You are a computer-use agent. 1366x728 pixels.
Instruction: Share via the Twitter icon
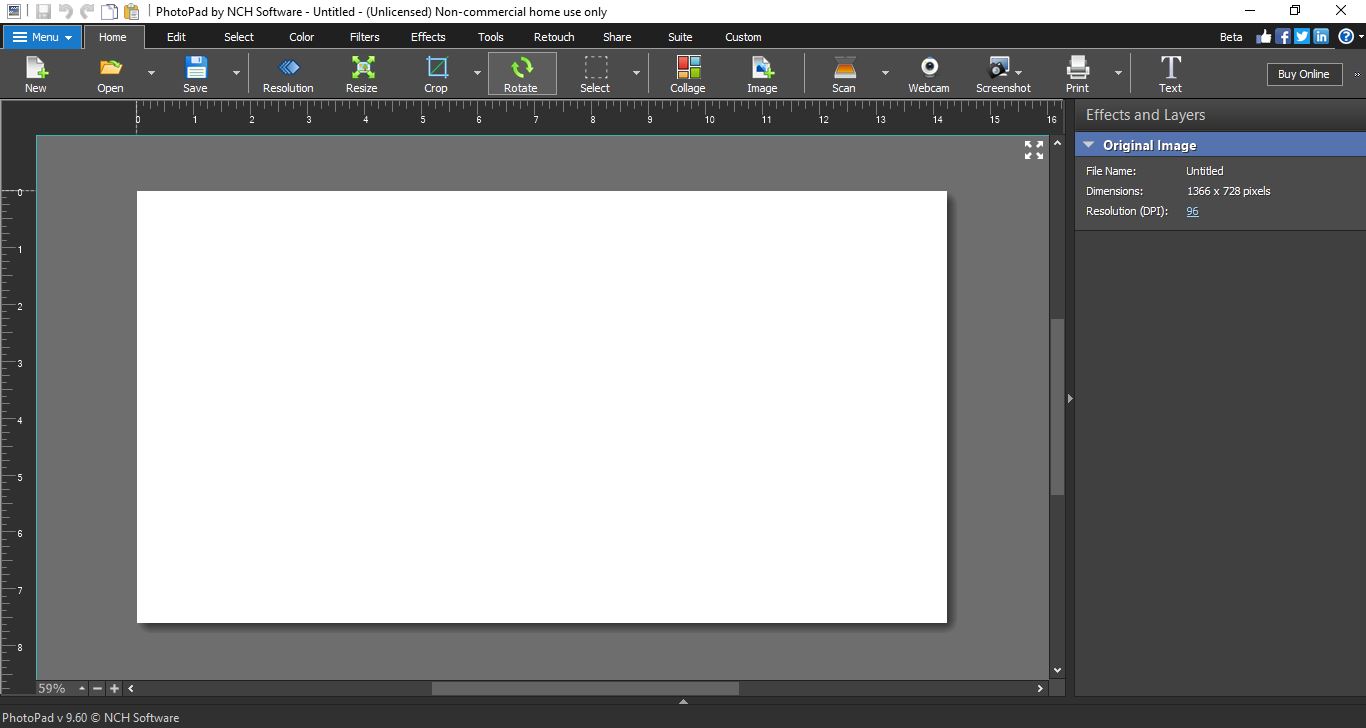point(1302,37)
